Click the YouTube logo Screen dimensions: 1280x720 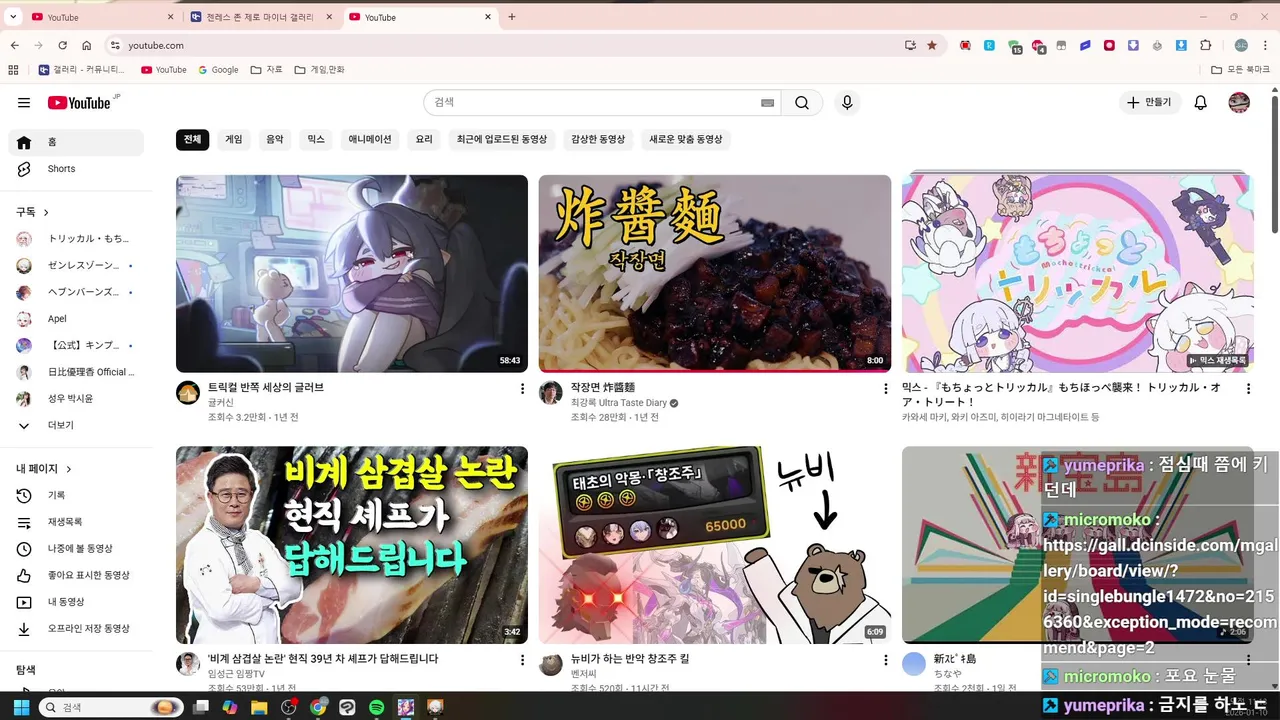pyautogui.click(x=80, y=103)
